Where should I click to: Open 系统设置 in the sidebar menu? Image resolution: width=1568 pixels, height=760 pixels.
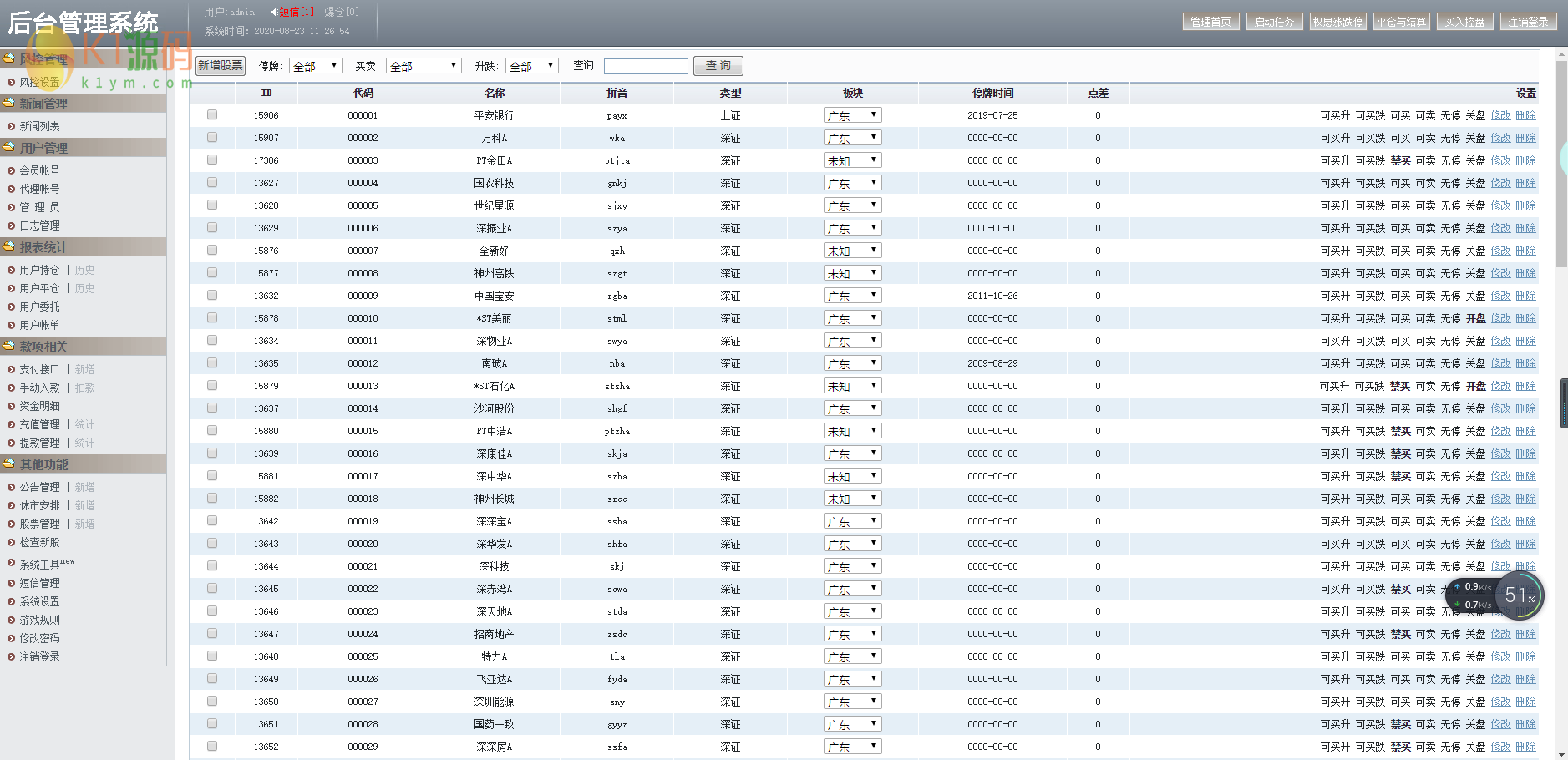(39, 601)
